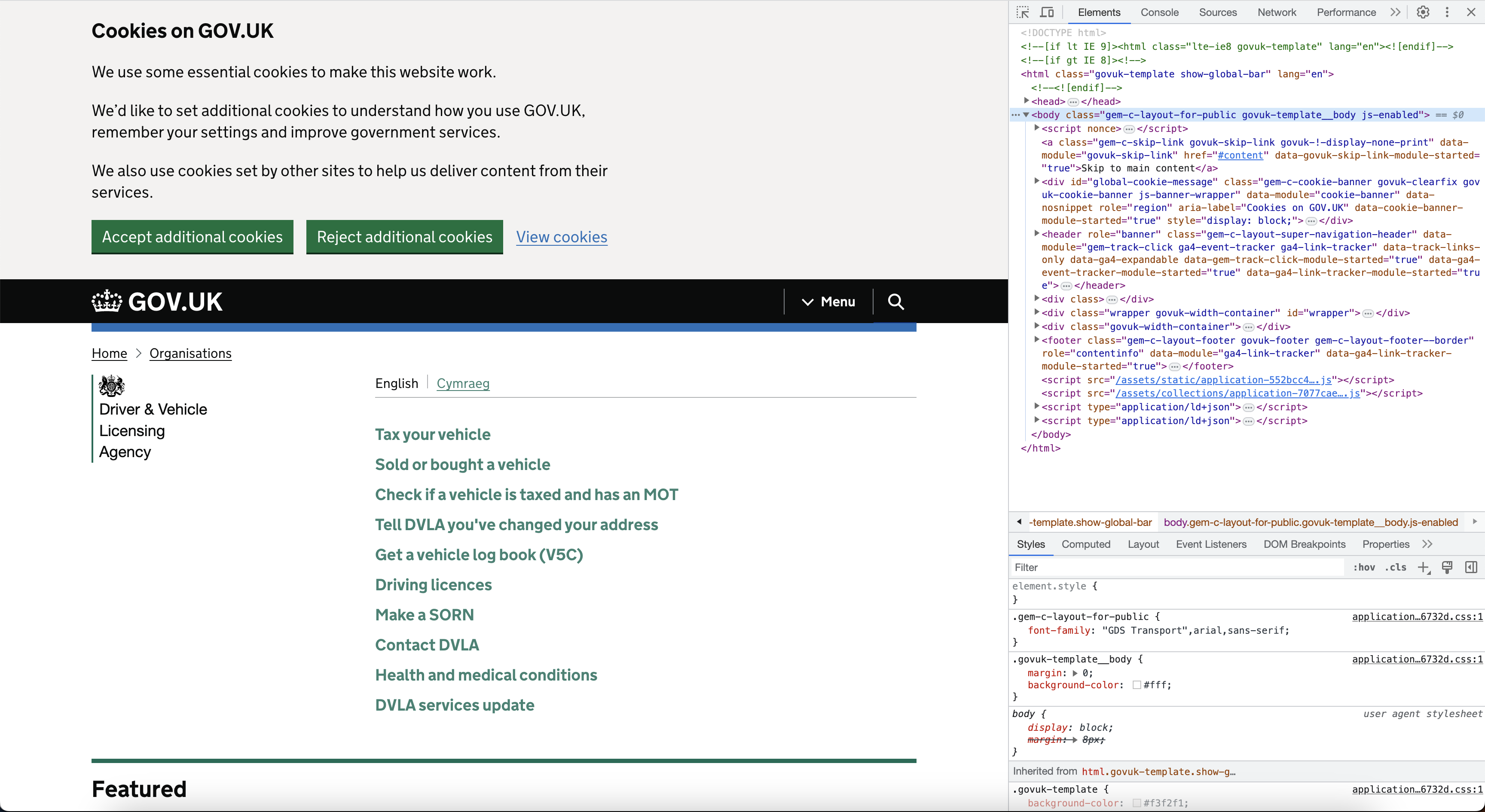Toggle the :hov element state panel
Viewport: 1485px width, 812px height.
tap(1363, 568)
